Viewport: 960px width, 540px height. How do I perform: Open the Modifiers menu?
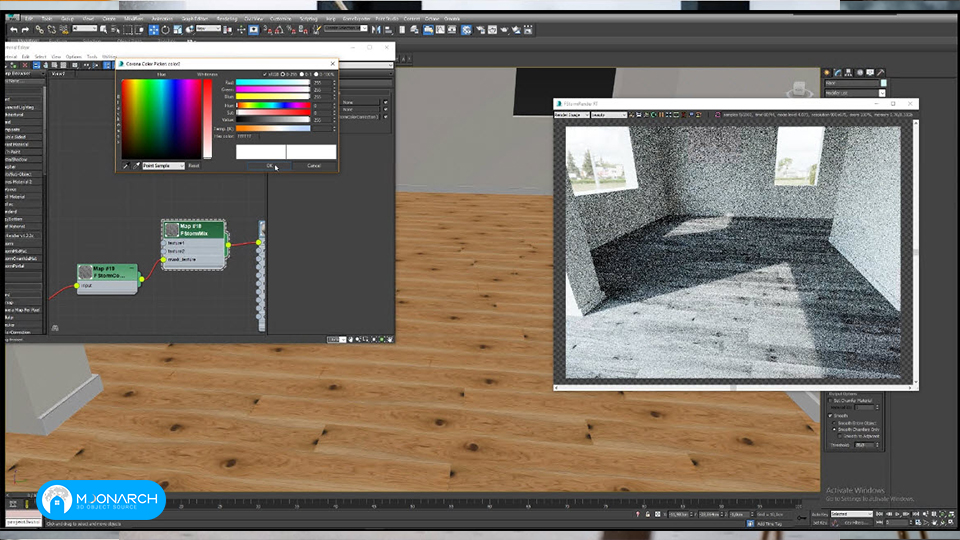pyautogui.click(x=133, y=19)
